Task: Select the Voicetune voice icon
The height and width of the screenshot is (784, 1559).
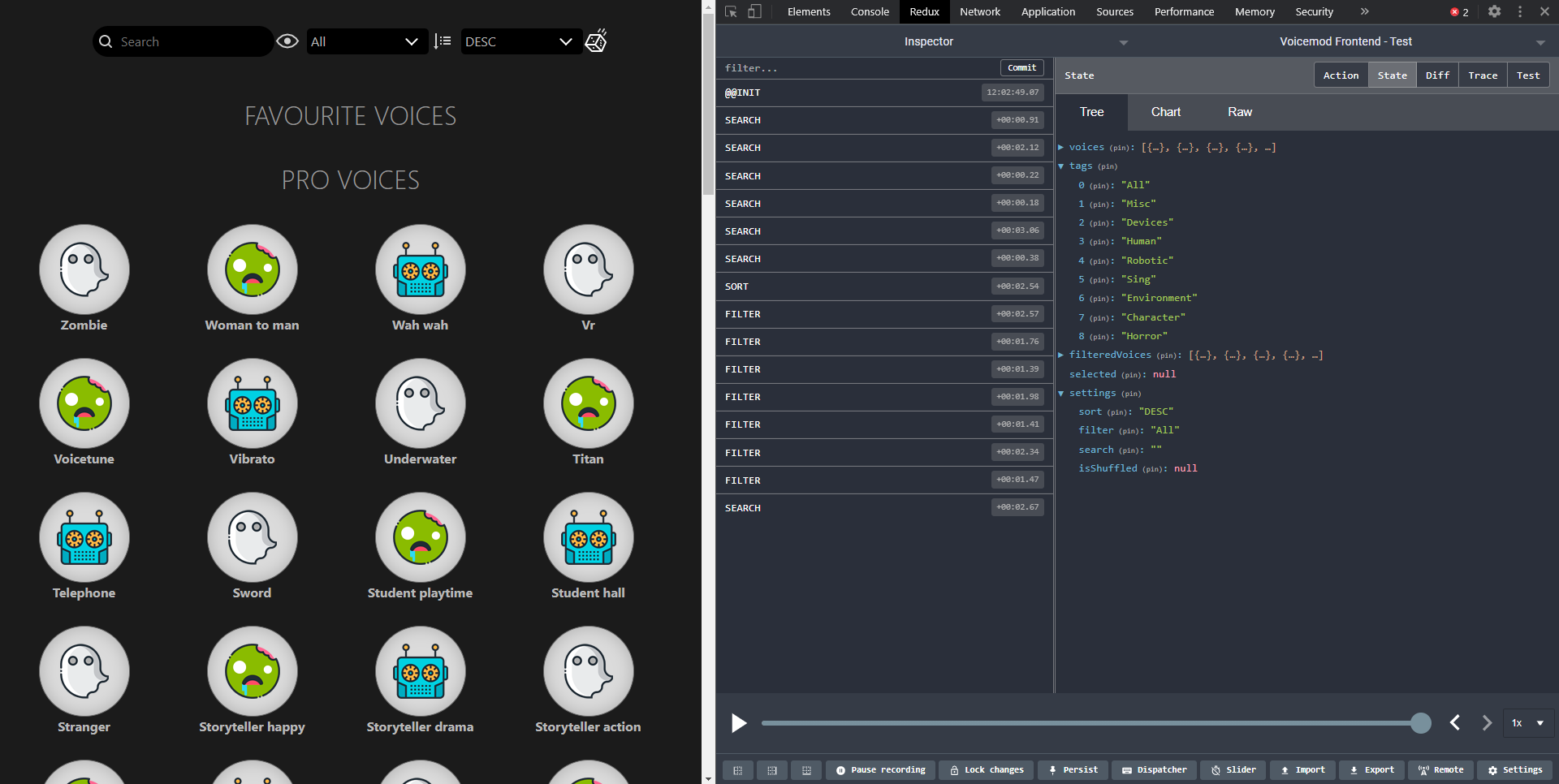Action: click(x=84, y=403)
